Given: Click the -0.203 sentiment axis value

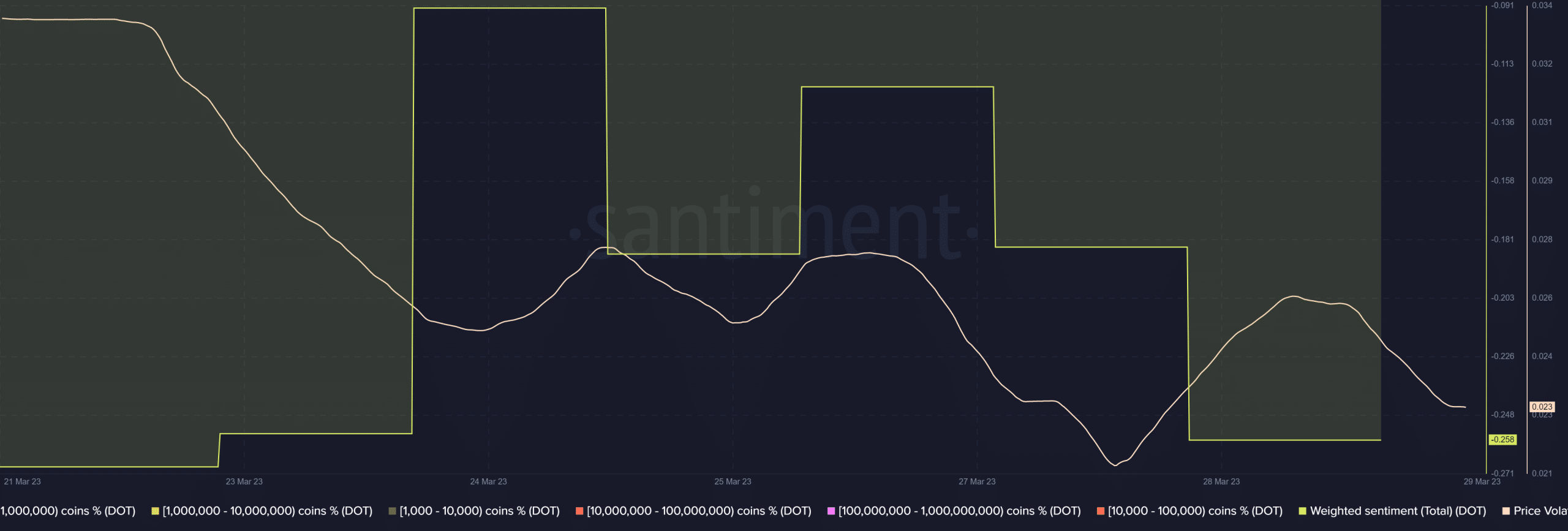Looking at the screenshot, I should tap(1502, 298).
